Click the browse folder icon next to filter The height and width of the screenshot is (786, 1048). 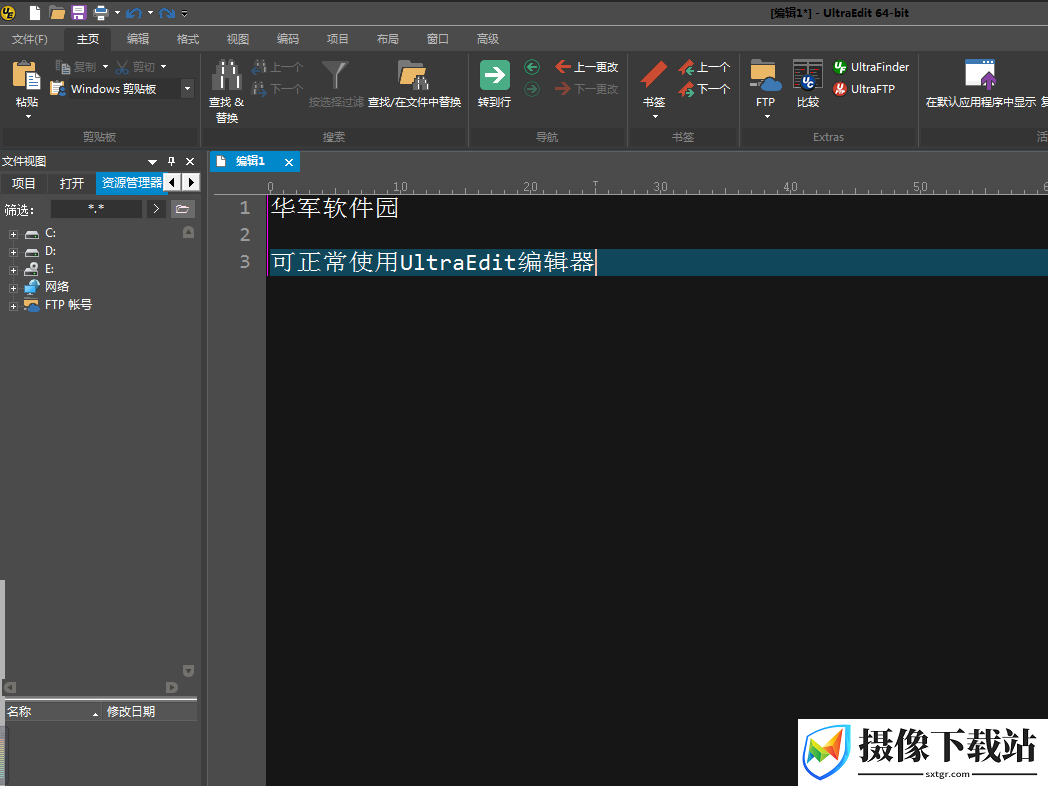tap(182, 209)
